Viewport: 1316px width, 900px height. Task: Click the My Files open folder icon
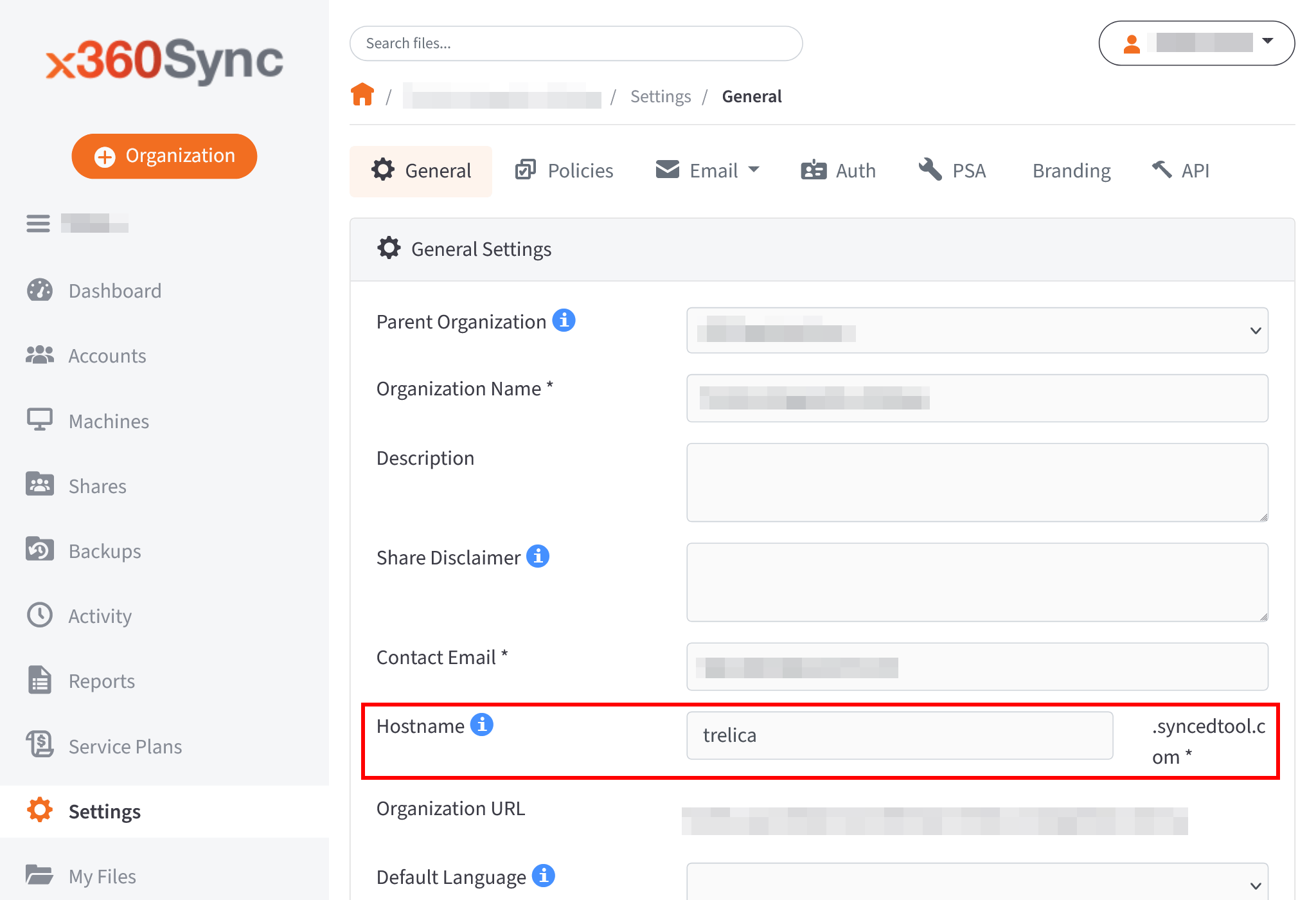(40, 874)
